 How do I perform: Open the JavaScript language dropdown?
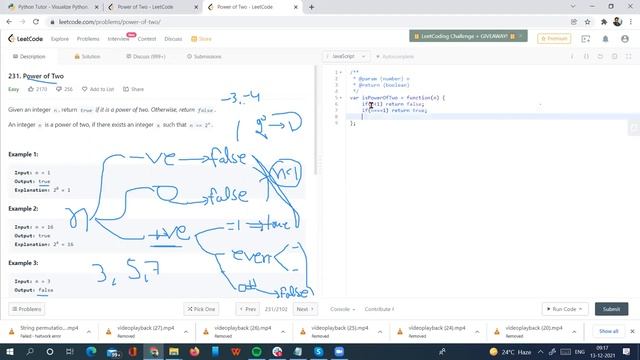(346, 56)
